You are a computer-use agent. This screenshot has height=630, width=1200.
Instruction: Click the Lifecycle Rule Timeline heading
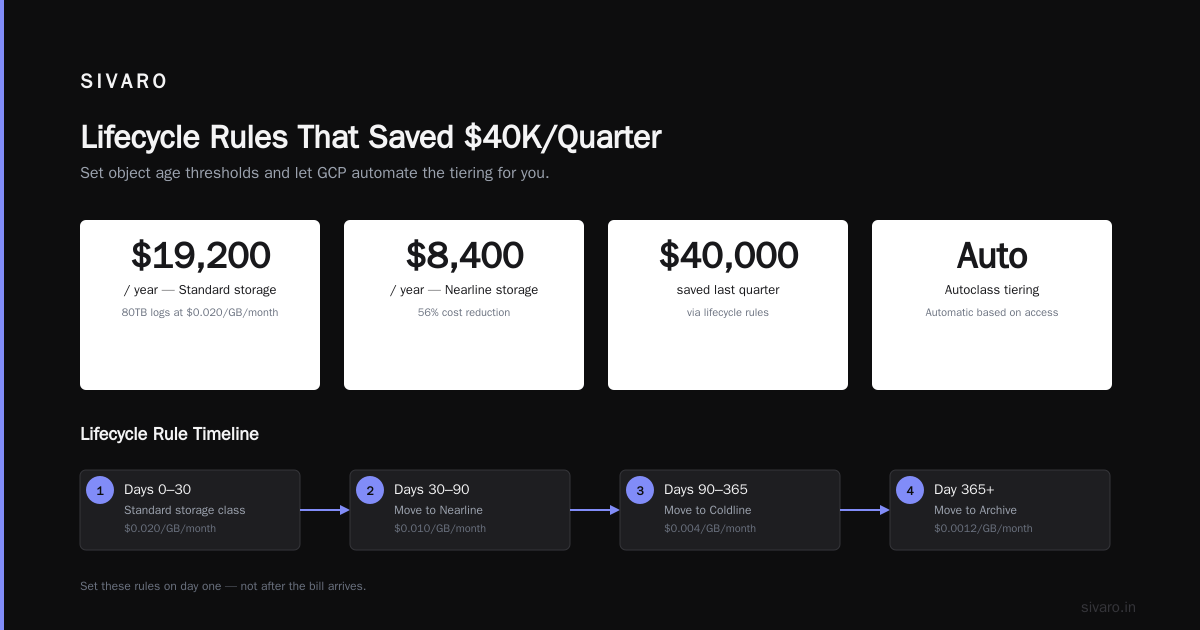pyautogui.click(x=169, y=434)
